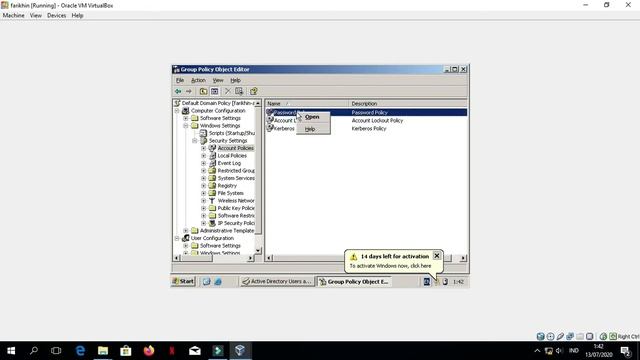This screenshot has height=360, width=640.
Task: Click the Delete X toolbar icon
Action: (x=228, y=91)
